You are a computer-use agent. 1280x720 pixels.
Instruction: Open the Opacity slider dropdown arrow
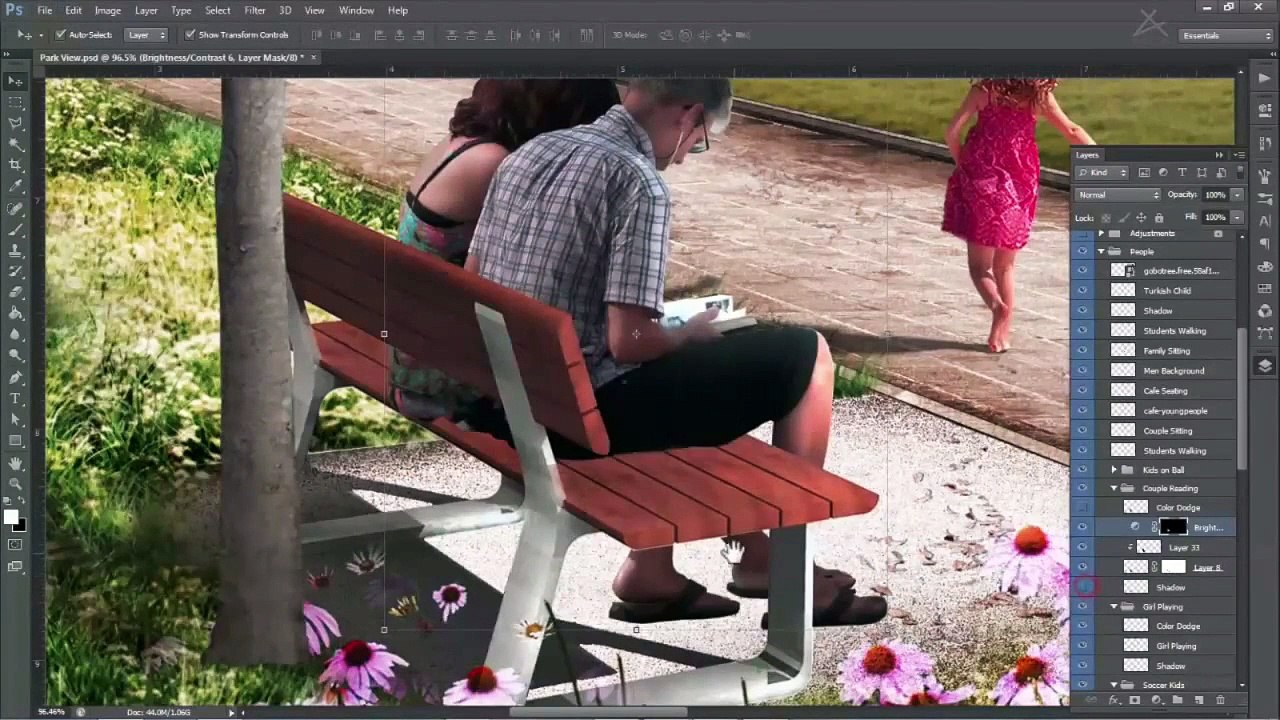click(x=1237, y=195)
